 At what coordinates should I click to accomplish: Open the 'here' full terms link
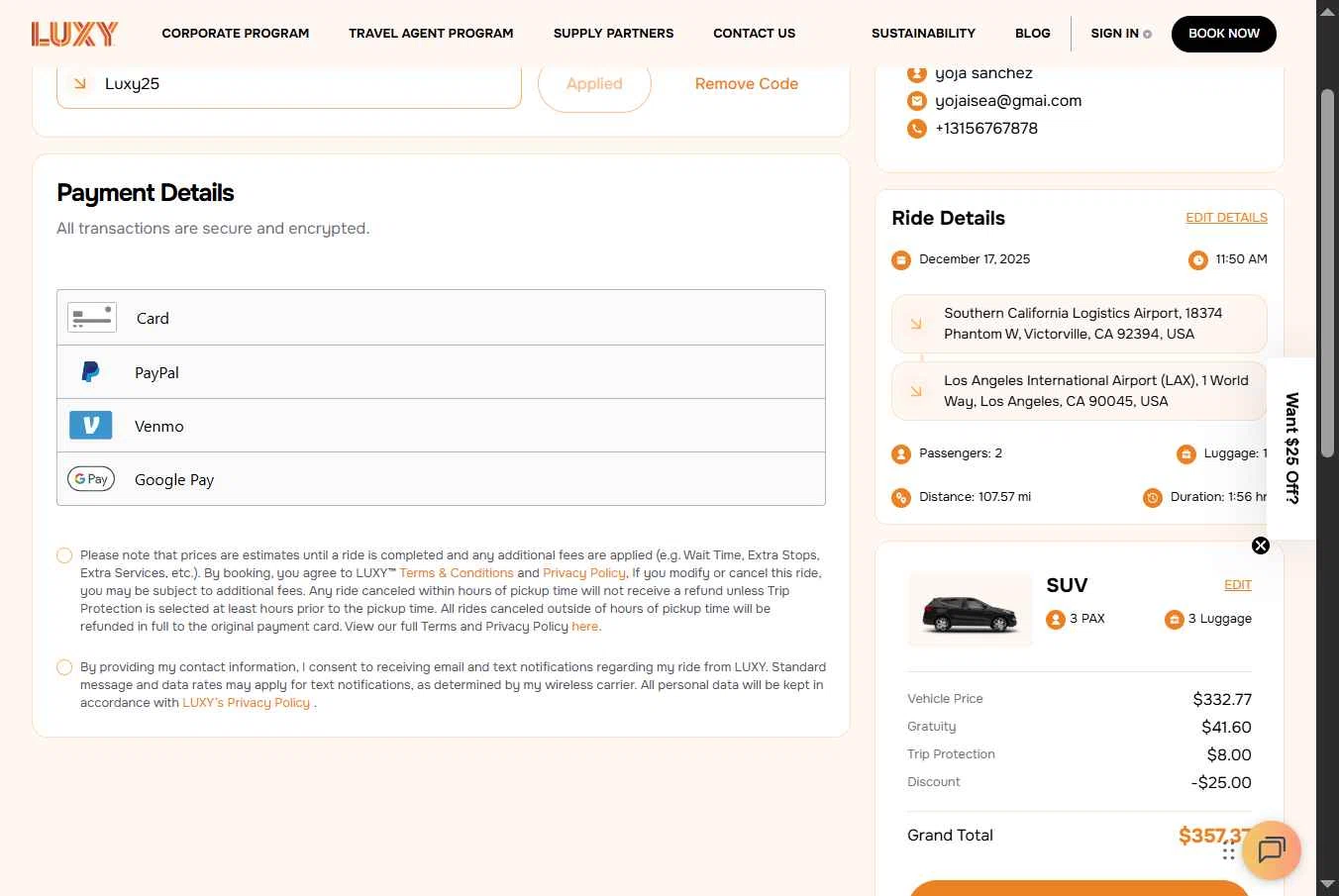click(x=585, y=627)
